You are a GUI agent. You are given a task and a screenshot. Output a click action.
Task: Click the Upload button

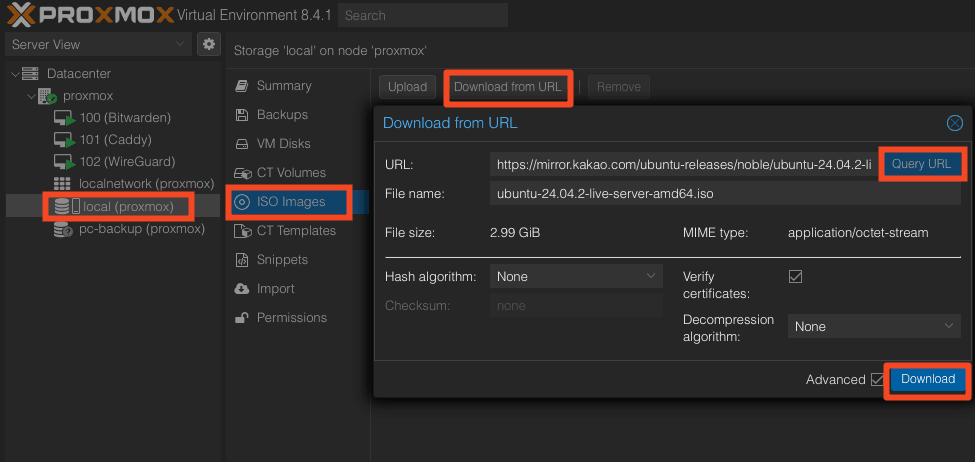click(x=407, y=87)
